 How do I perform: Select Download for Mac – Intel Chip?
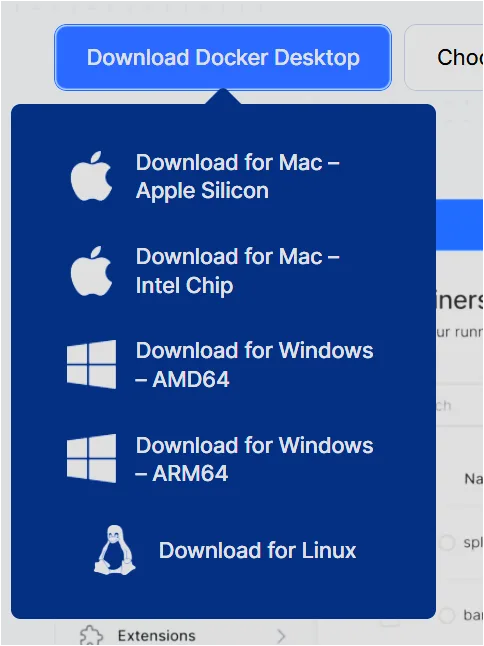(238, 271)
